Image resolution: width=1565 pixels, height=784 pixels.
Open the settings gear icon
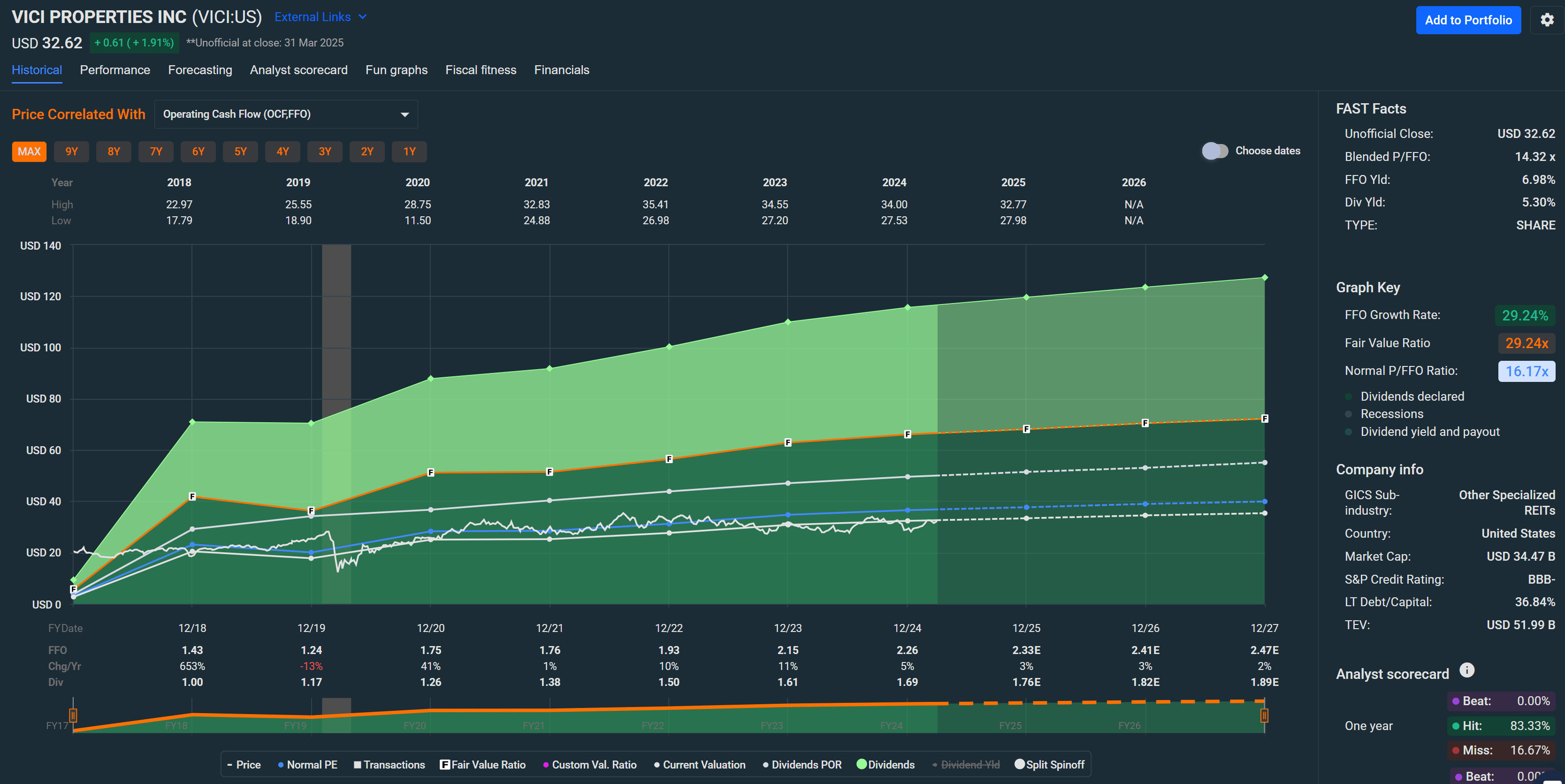click(1547, 19)
